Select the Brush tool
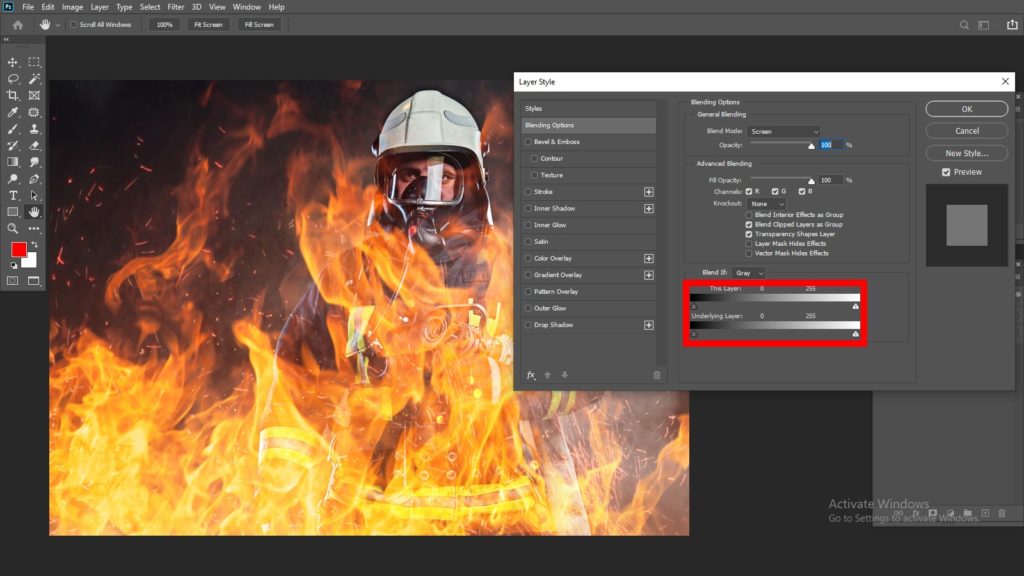This screenshot has height=576, width=1024. point(12,129)
